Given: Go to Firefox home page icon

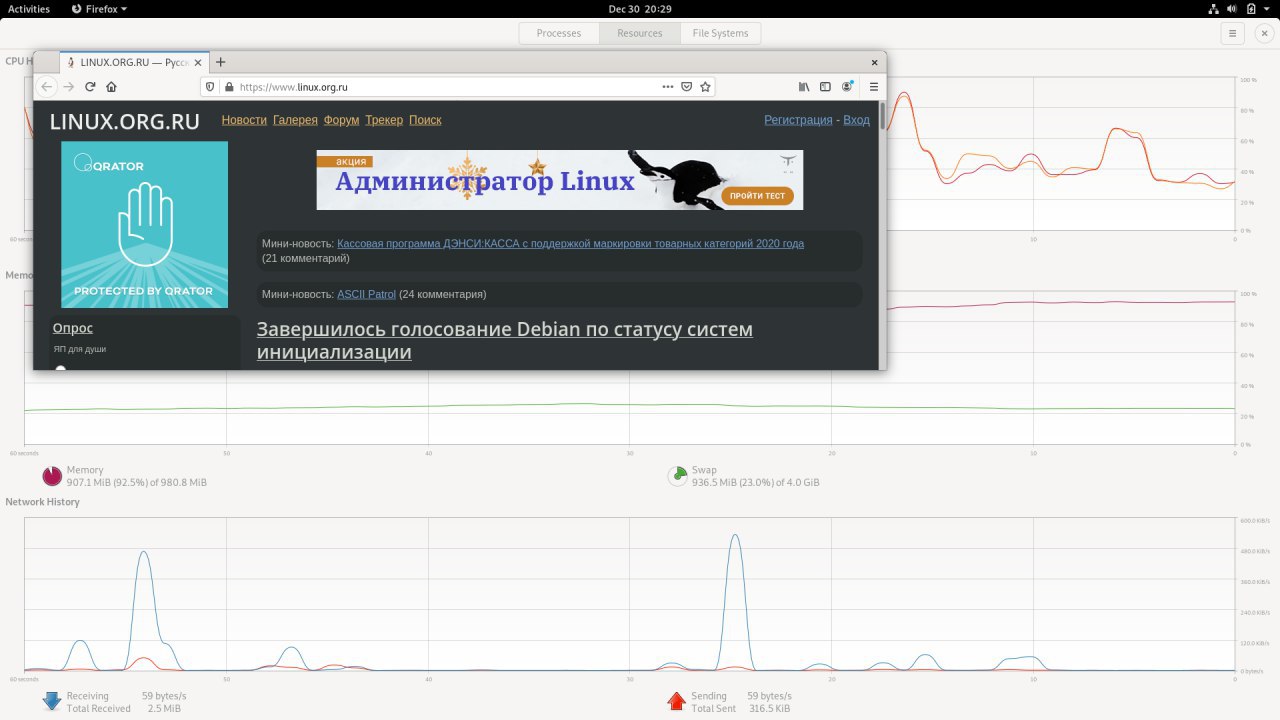Looking at the screenshot, I should pyautogui.click(x=111, y=87).
